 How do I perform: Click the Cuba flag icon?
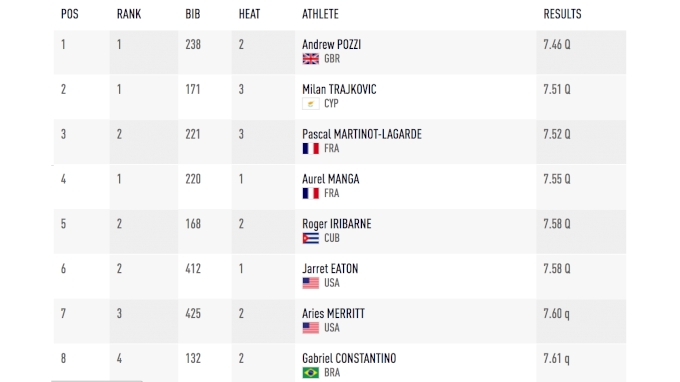pyautogui.click(x=311, y=238)
